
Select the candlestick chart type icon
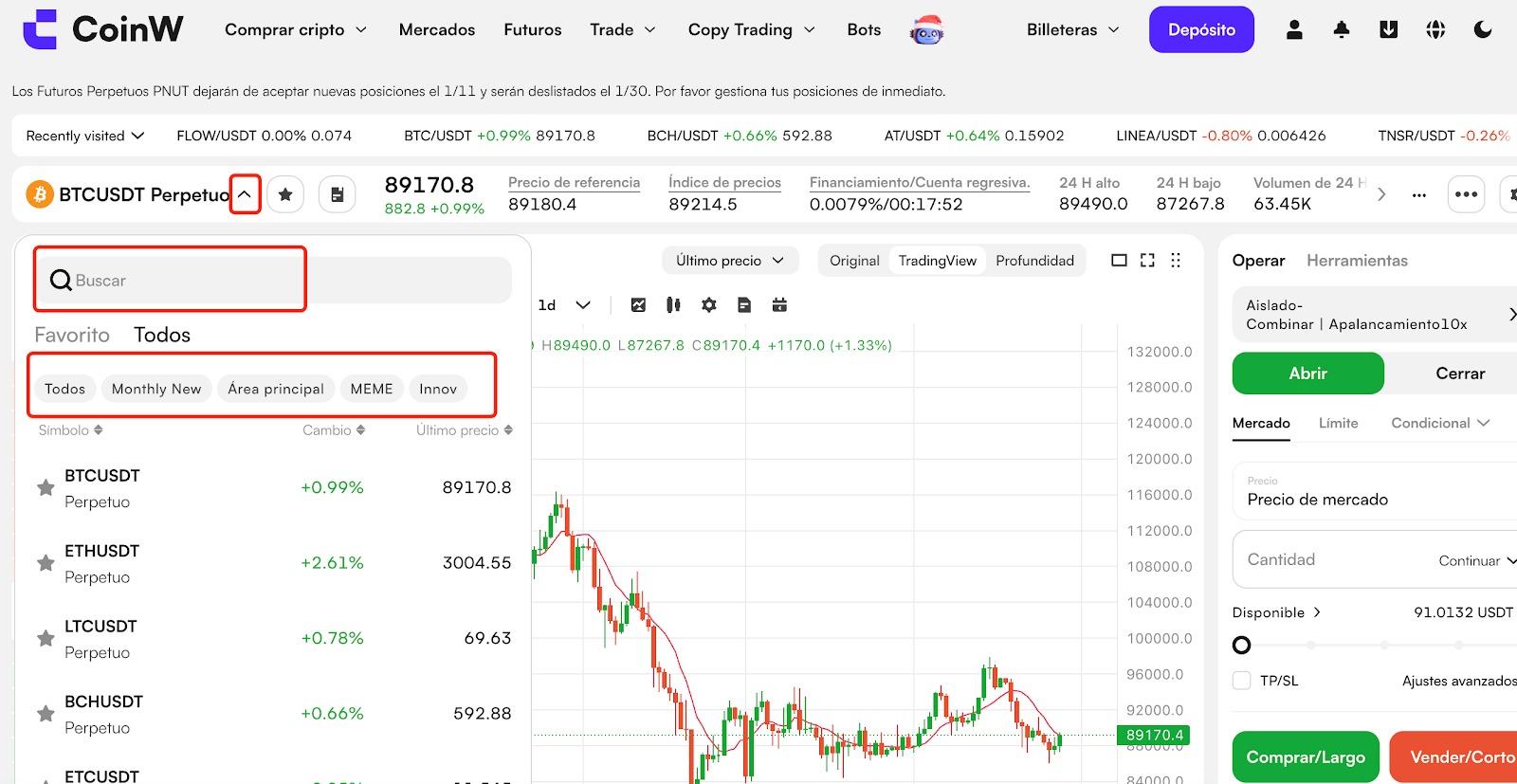point(673,305)
